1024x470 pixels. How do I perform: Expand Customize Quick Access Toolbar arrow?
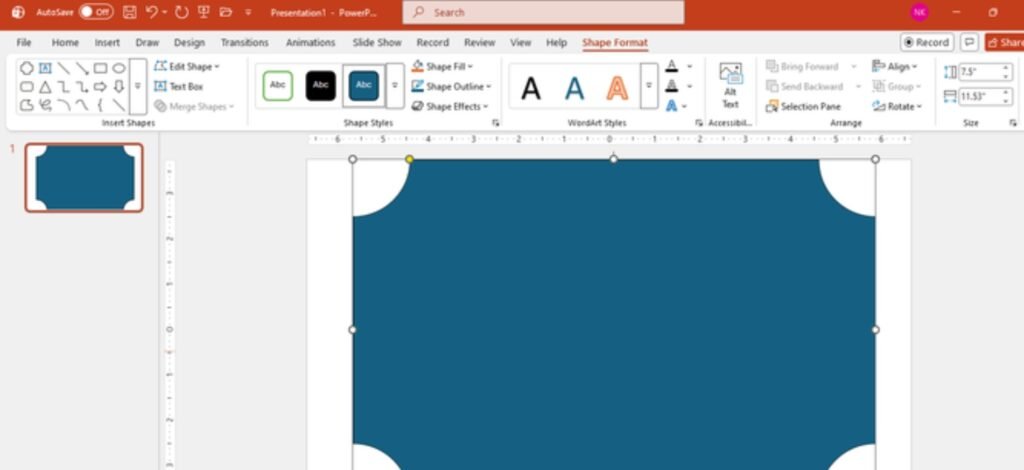point(248,12)
